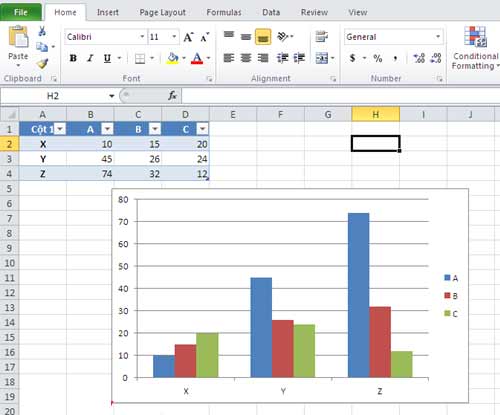The width and height of the screenshot is (500, 415).
Task: Open the Orientation text rotation icon
Action: pos(283,36)
